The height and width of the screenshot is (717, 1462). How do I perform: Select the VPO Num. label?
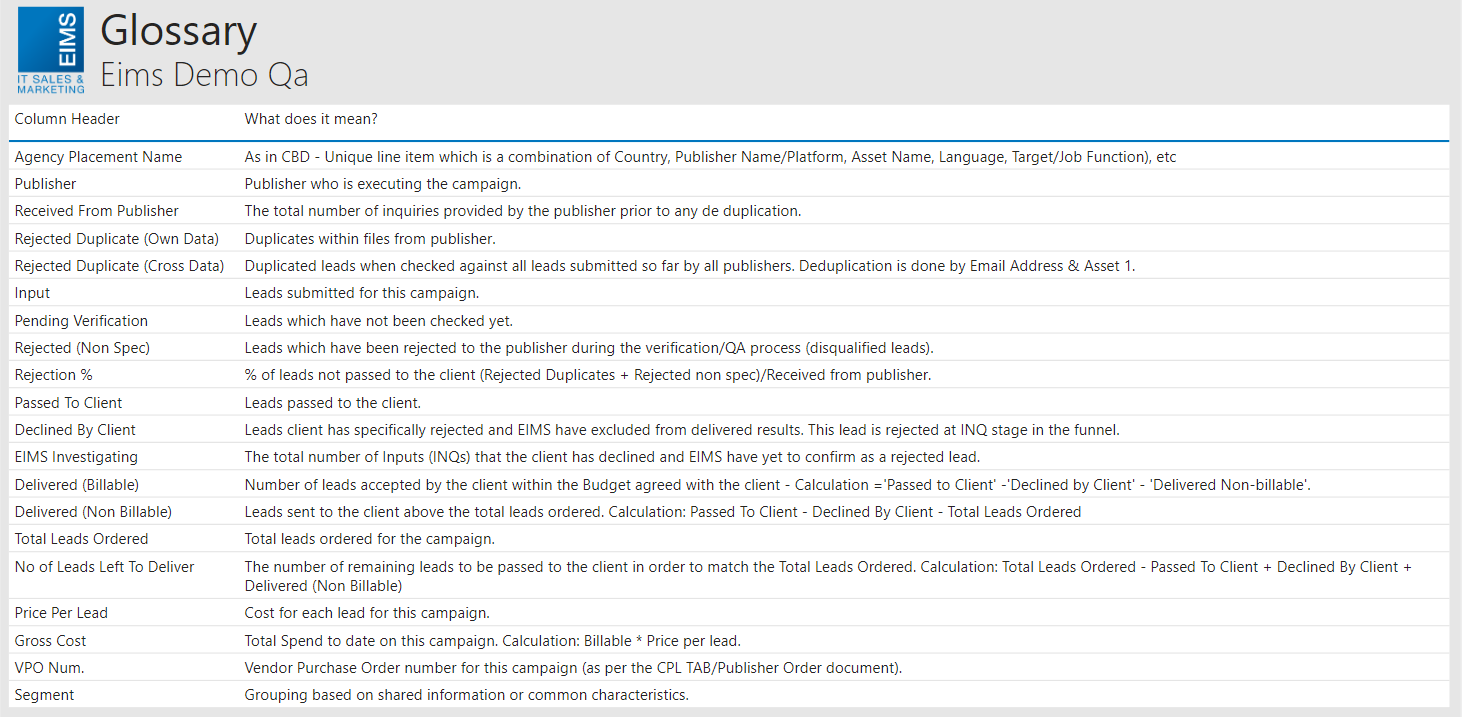48,668
